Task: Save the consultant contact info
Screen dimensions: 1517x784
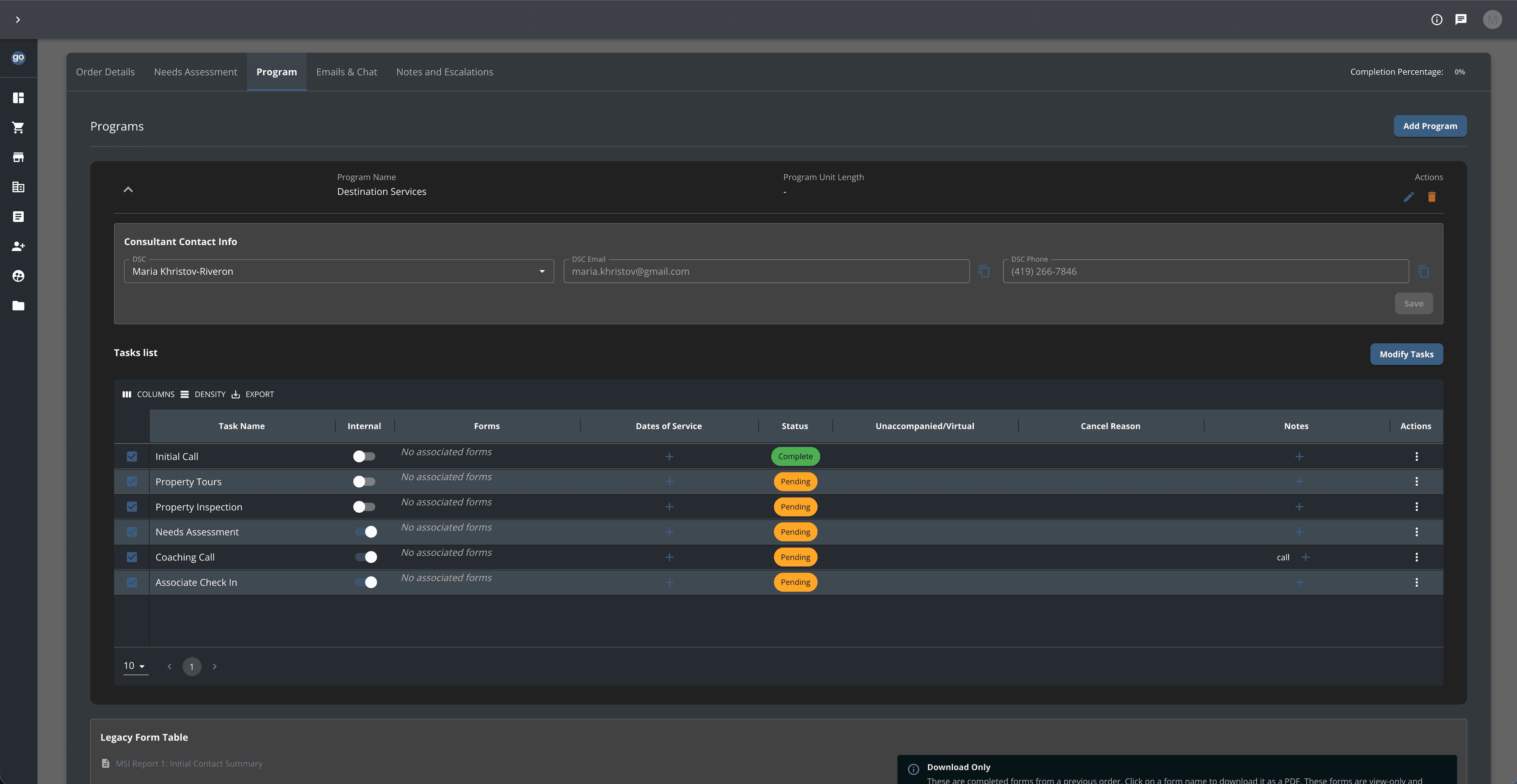Action: point(1413,304)
